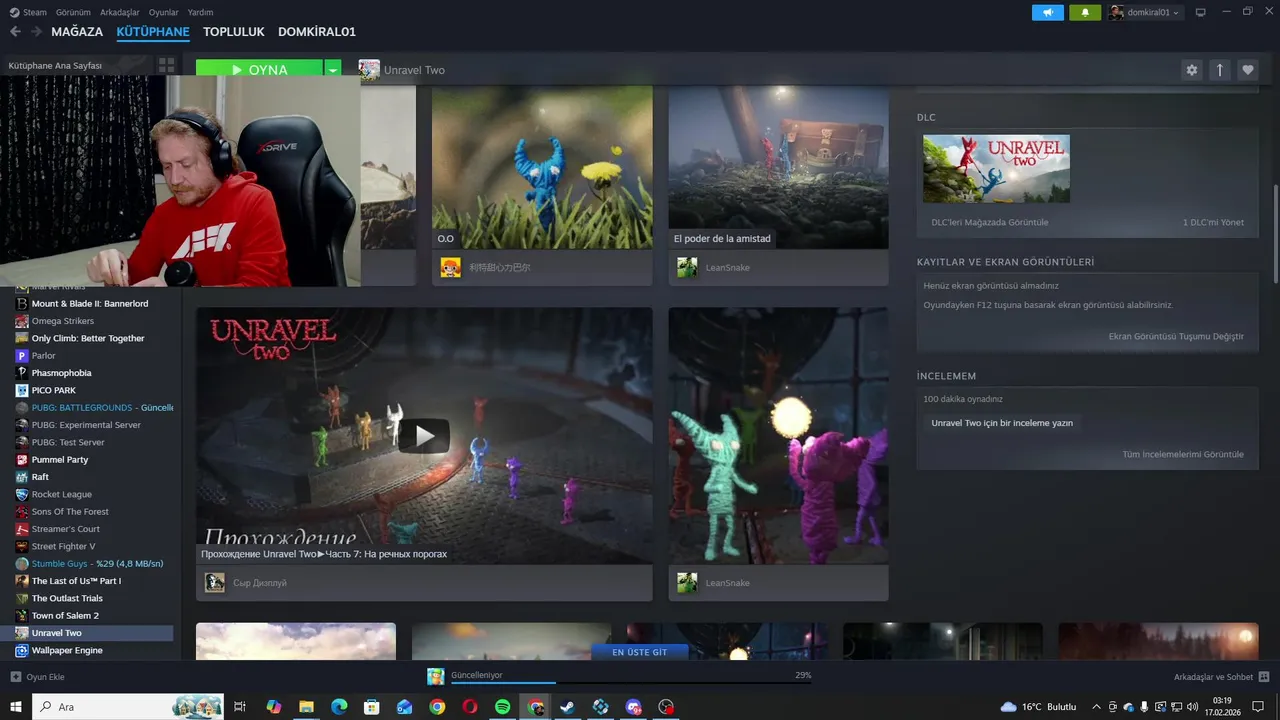Expand the arrow next to OYNA
Viewport: 1280px width, 720px height.
click(x=333, y=70)
